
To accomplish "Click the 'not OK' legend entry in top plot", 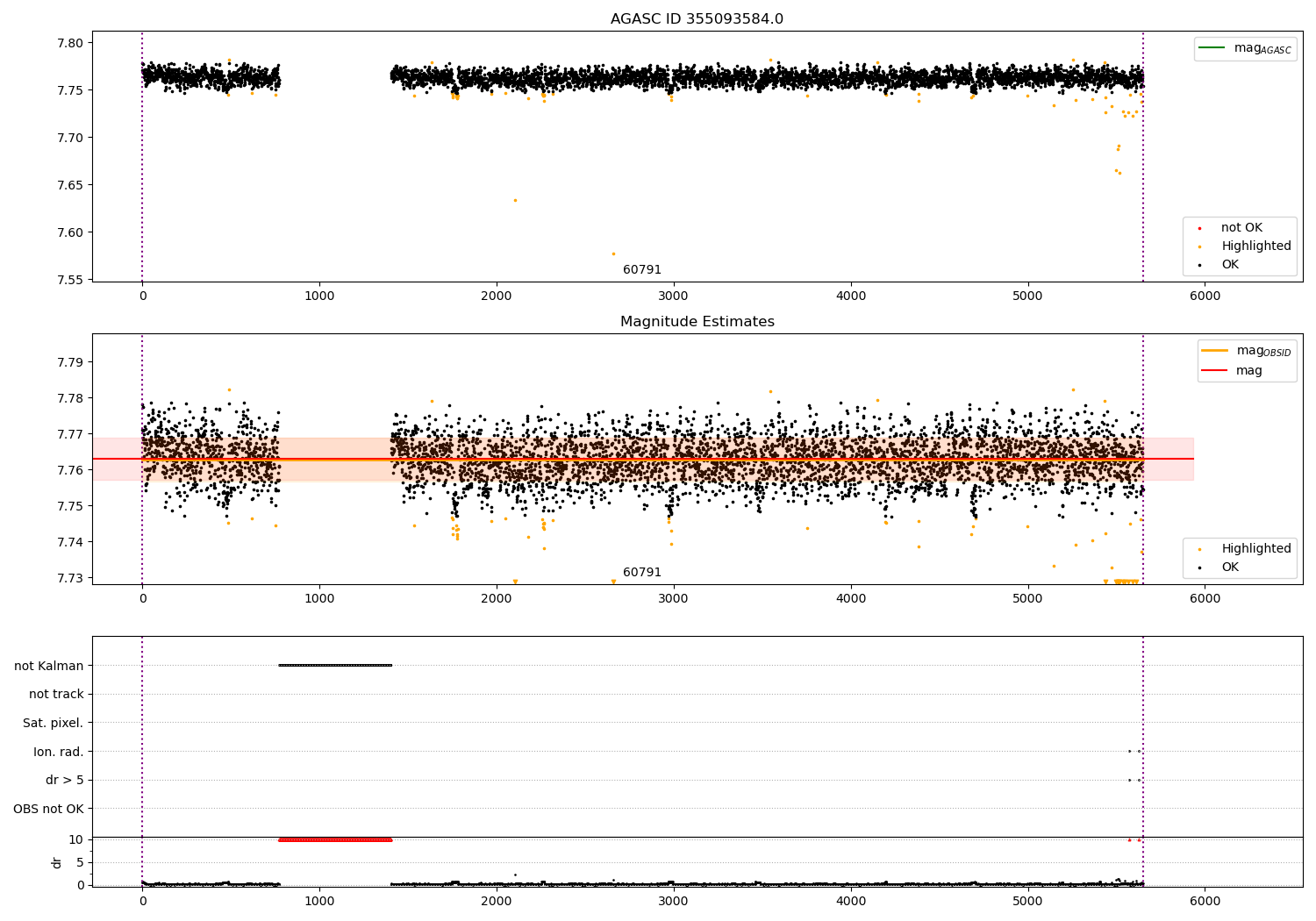I will click(x=1241, y=228).
